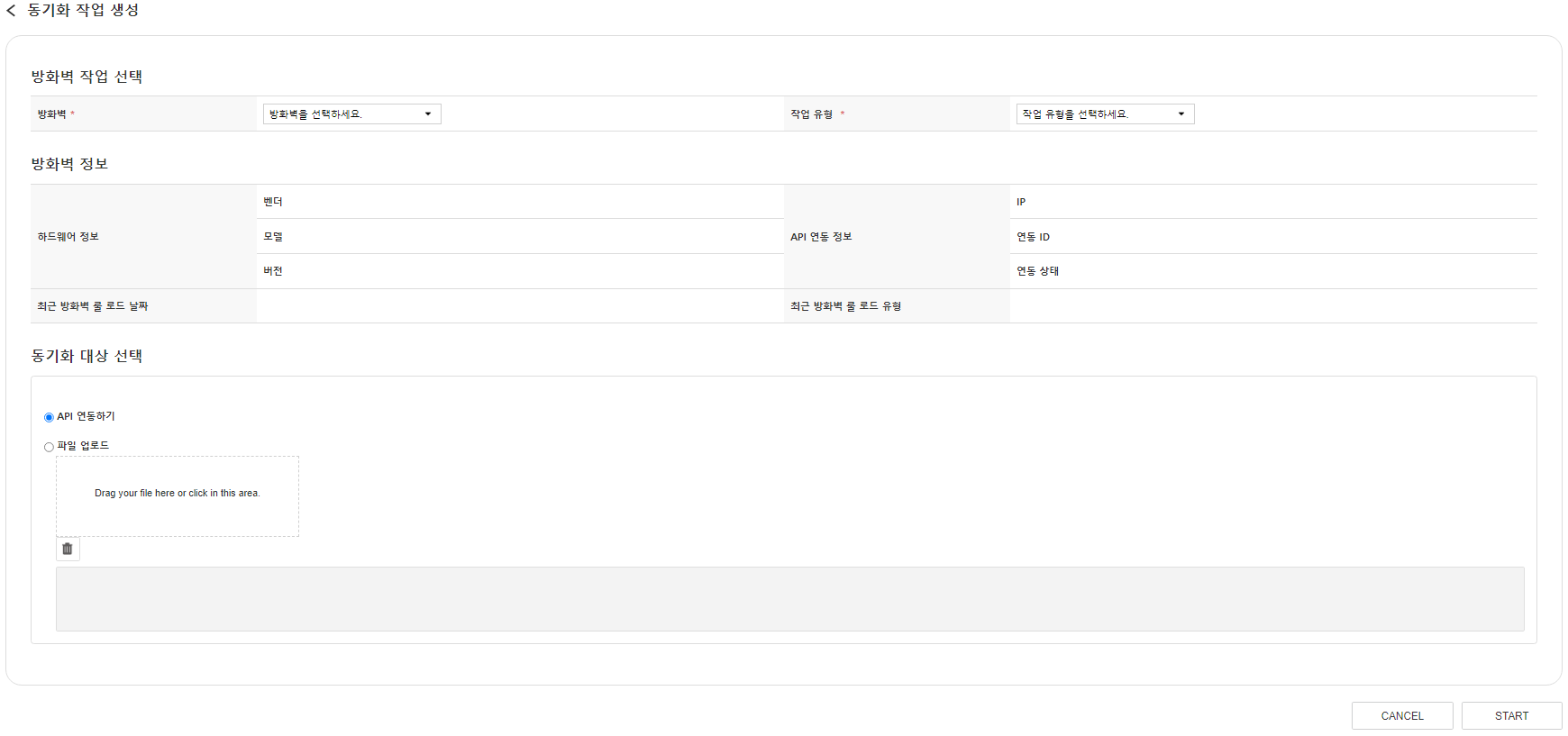Image resolution: width=1568 pixels, height=736 pixels.
Task: Select the API 연동하기 radio button
Action: pos(49,417)
